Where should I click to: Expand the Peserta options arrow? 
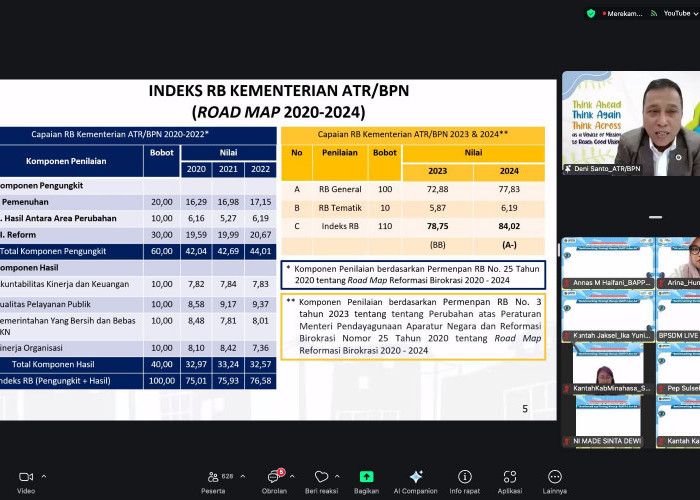(244, 476)
